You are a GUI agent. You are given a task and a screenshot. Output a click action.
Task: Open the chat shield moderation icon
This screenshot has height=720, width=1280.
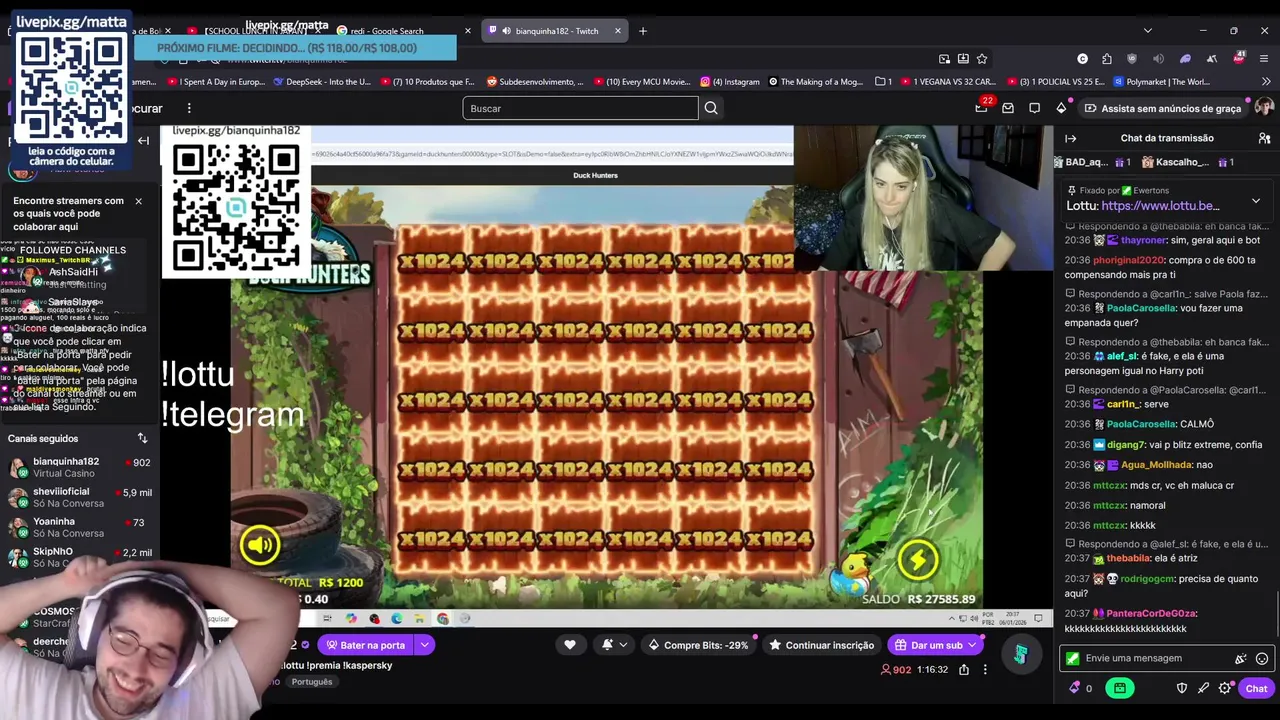pyautogui.click(x=1182, y=688)
